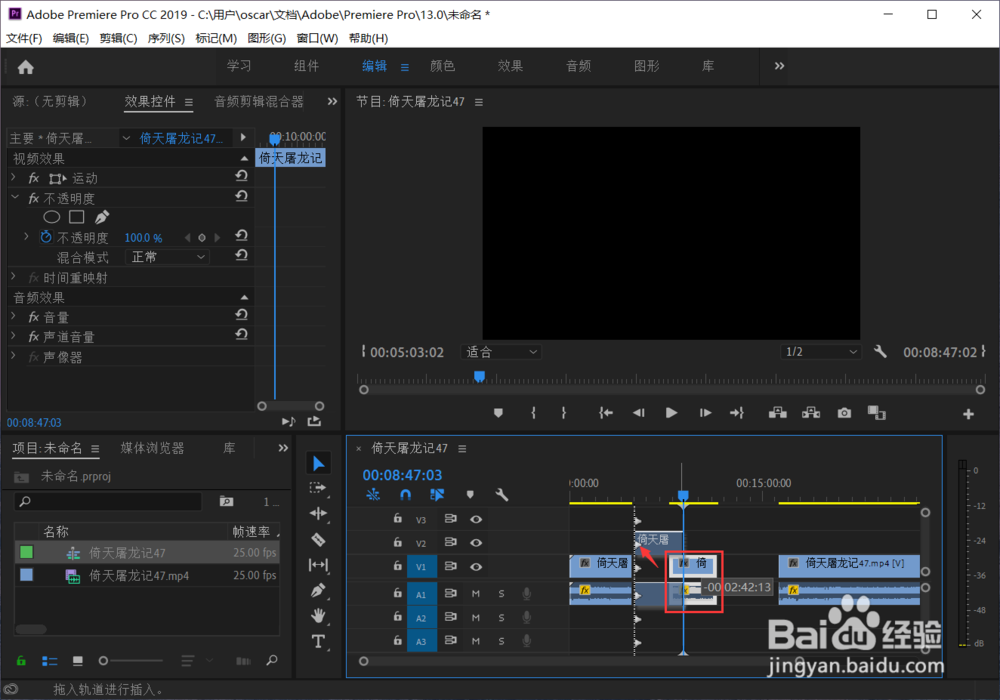Toggle A3 track lock
Screen dimensions: 1000x700
(397, 640)
